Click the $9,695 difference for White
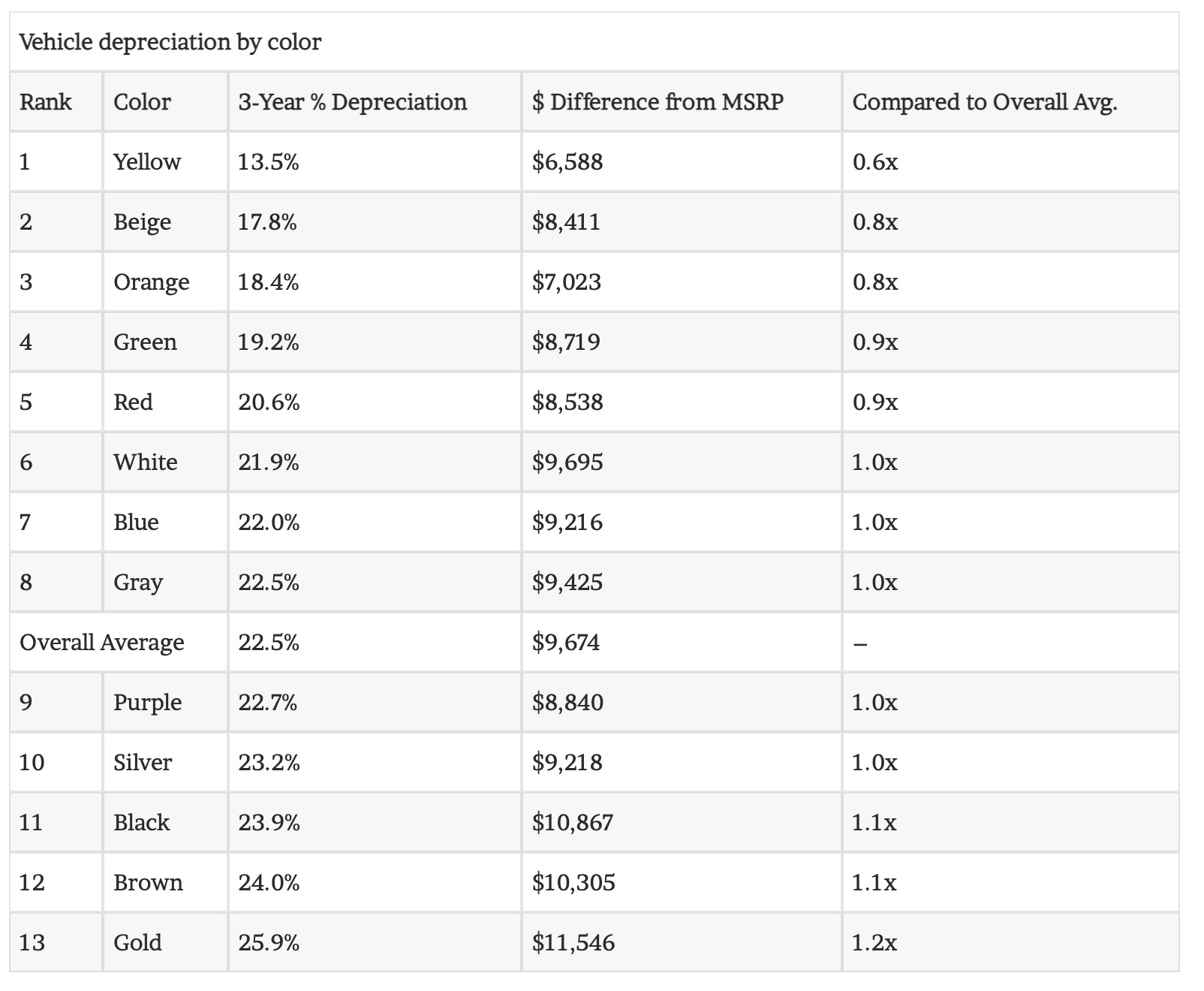The image size is (1204, 991). pyautogui.click(x=567, y=462)
